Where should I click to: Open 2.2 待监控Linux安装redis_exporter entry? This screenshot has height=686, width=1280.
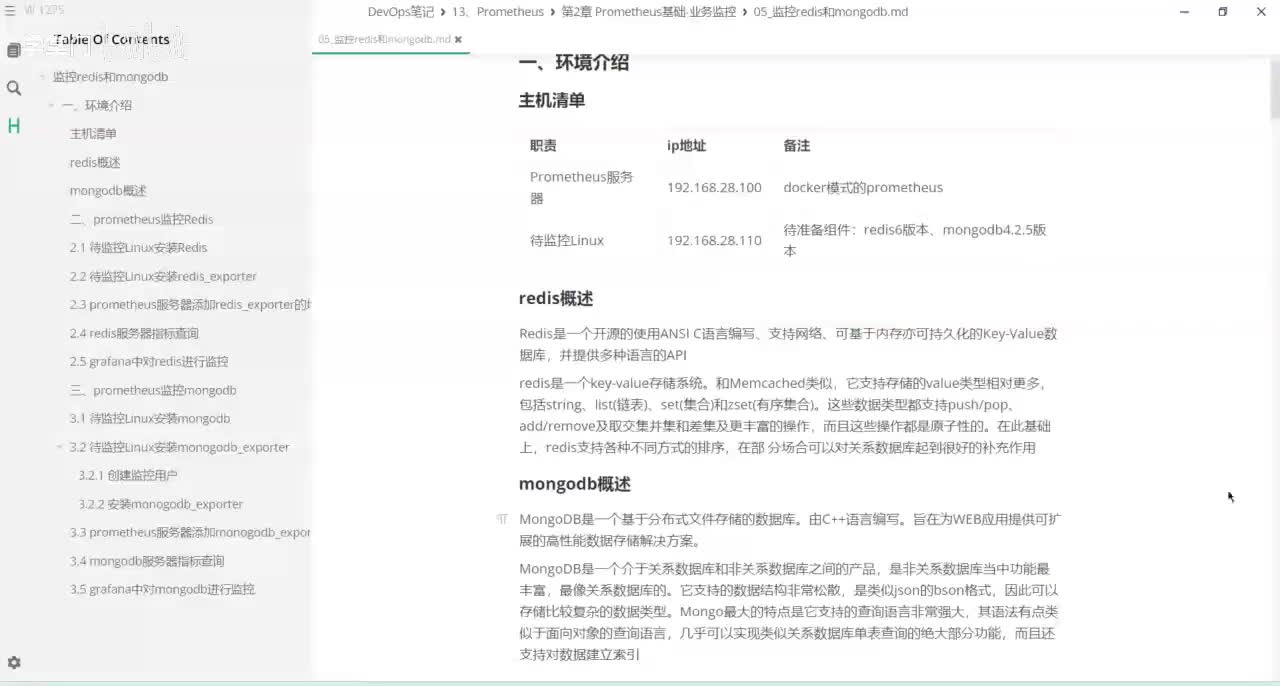163,276
